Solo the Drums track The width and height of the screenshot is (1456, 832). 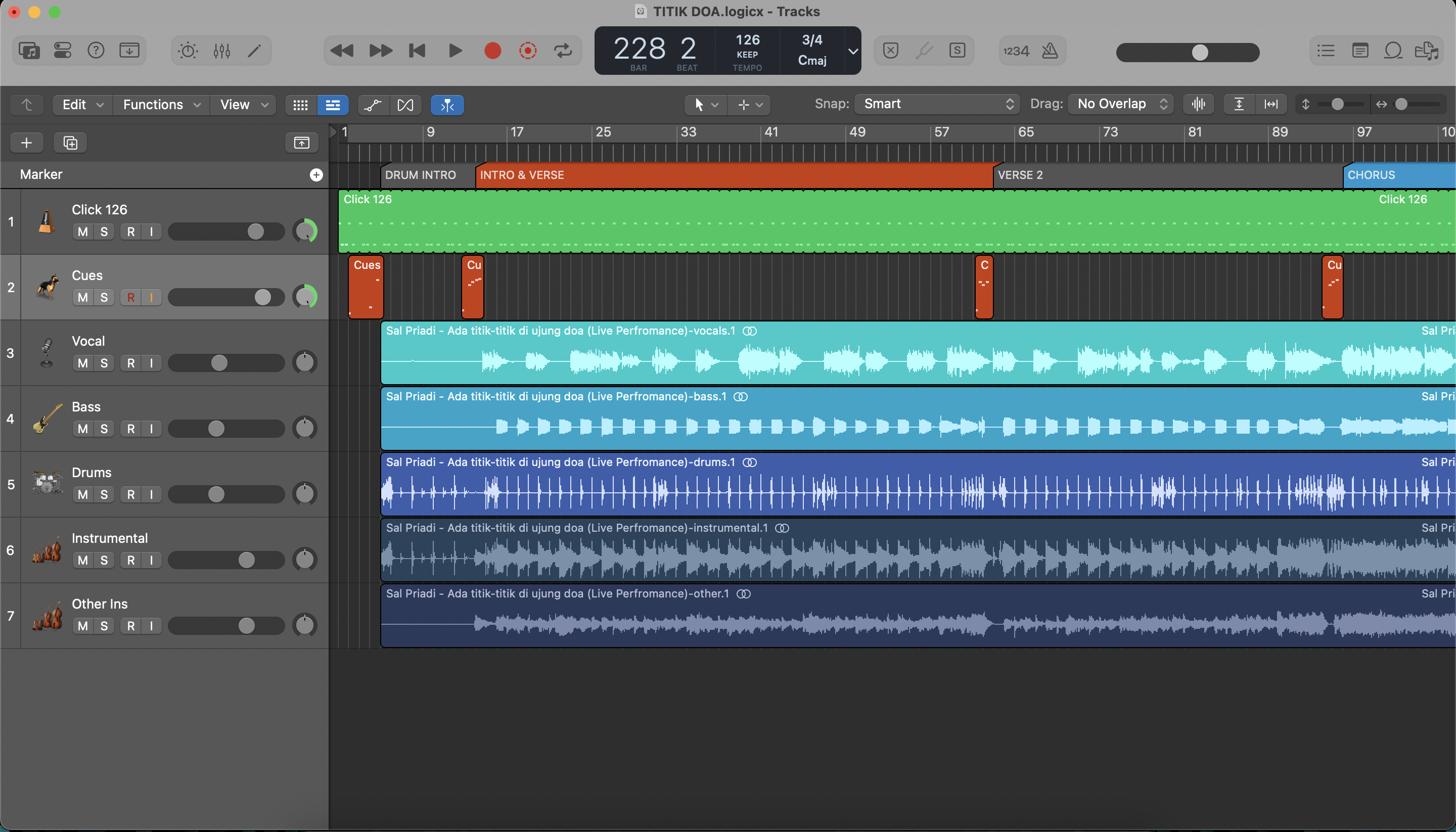(104, 494)
